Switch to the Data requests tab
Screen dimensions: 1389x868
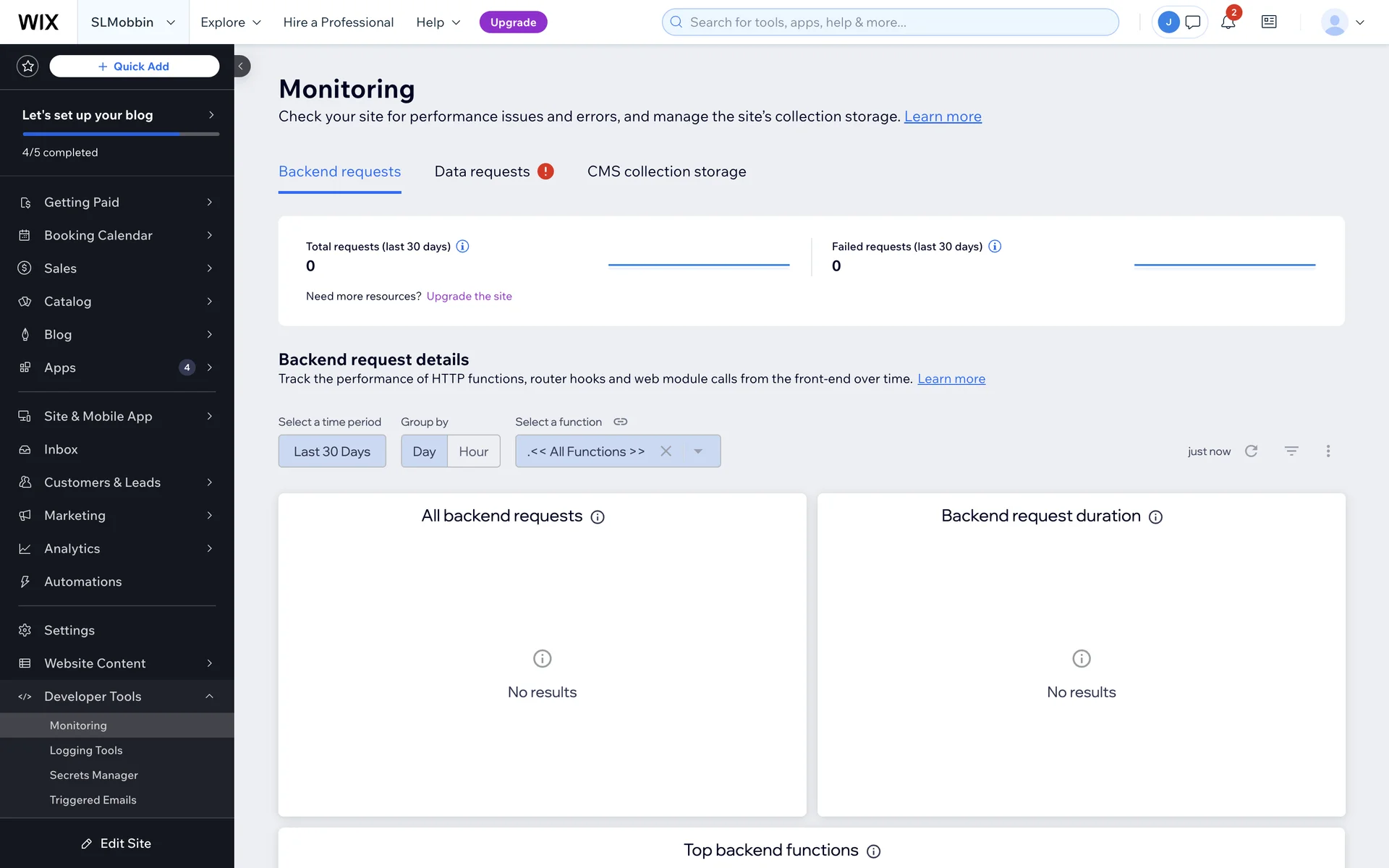pos(483,172)
